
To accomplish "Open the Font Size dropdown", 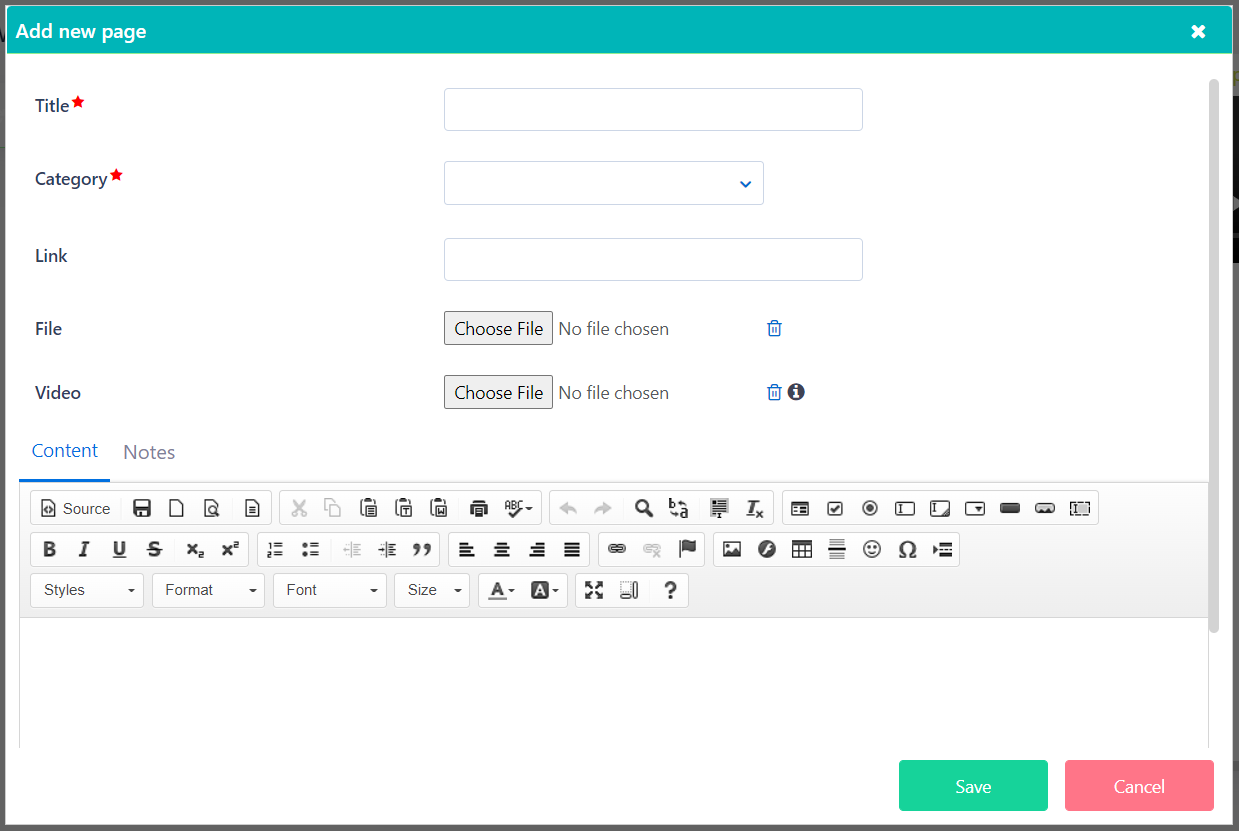I will (432, 590).
